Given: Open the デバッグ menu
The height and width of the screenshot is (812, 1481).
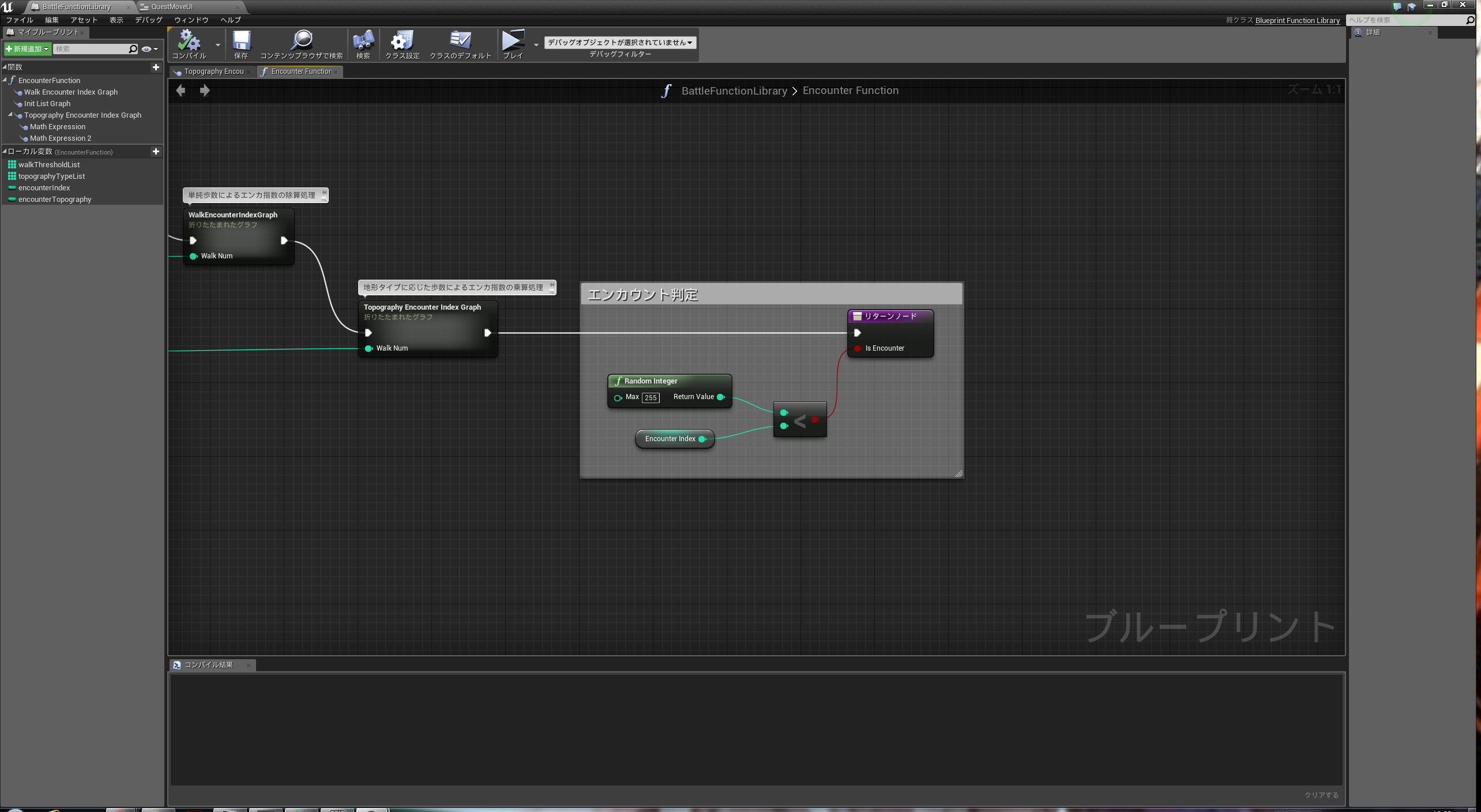Looking at the screenshot, I should click(148, 20).
